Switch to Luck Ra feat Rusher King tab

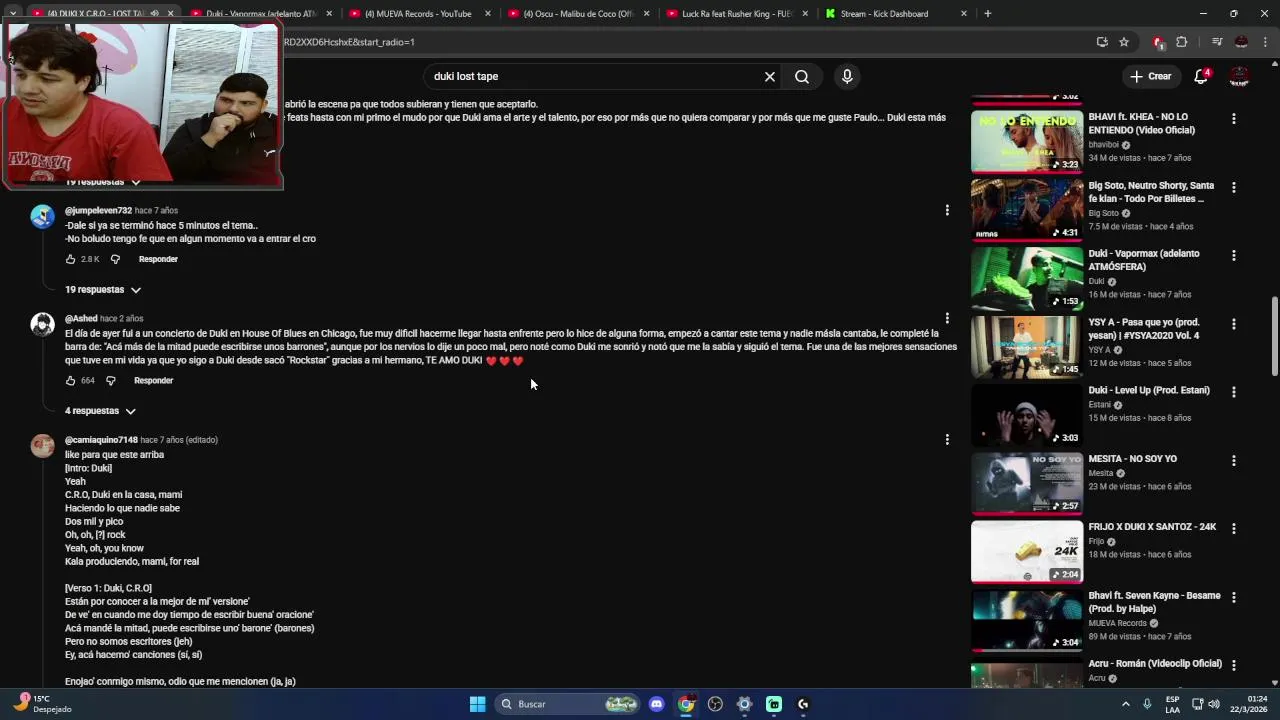coord(736,14)
